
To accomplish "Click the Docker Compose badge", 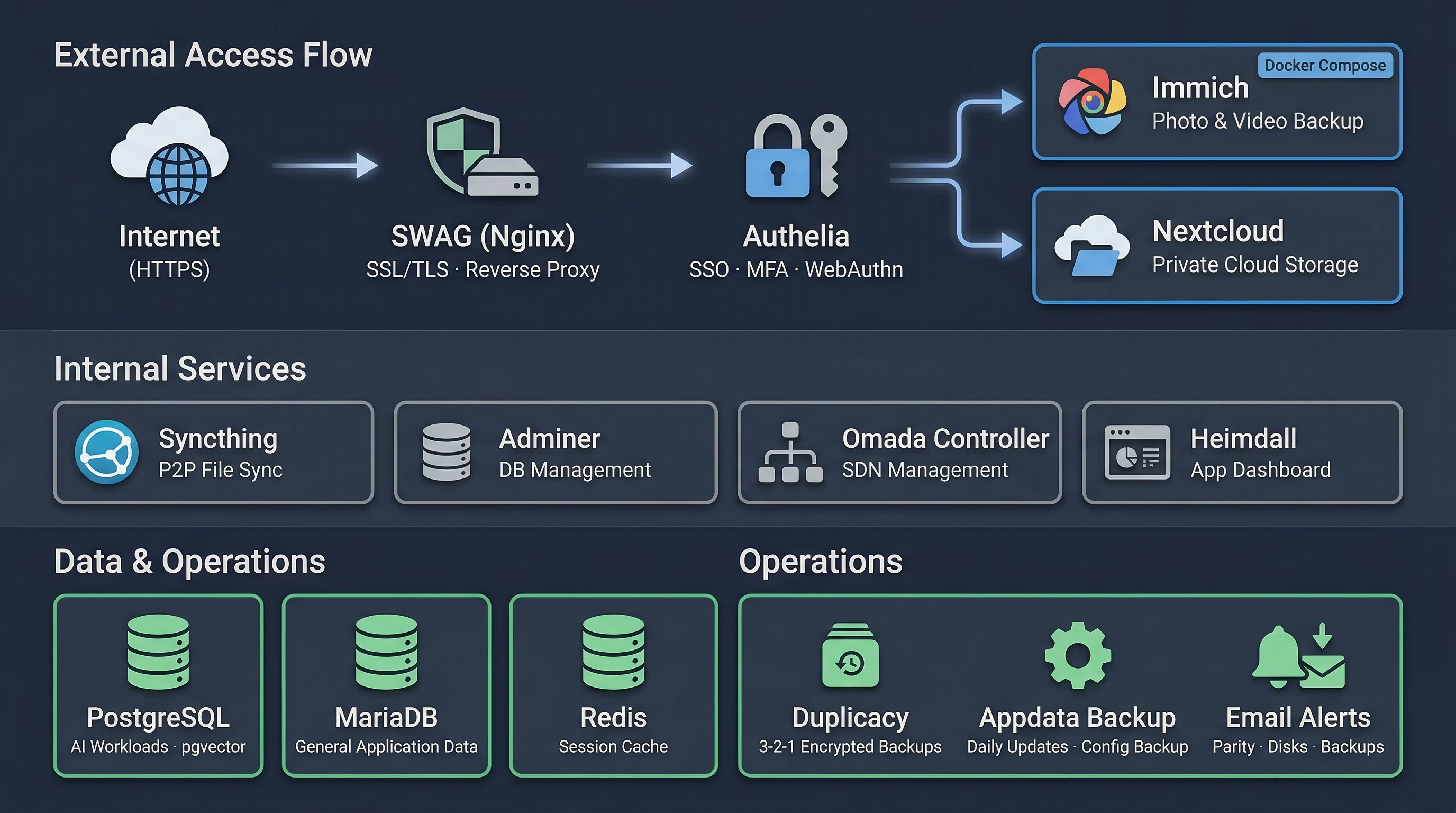I will (x=1325, y=66).
